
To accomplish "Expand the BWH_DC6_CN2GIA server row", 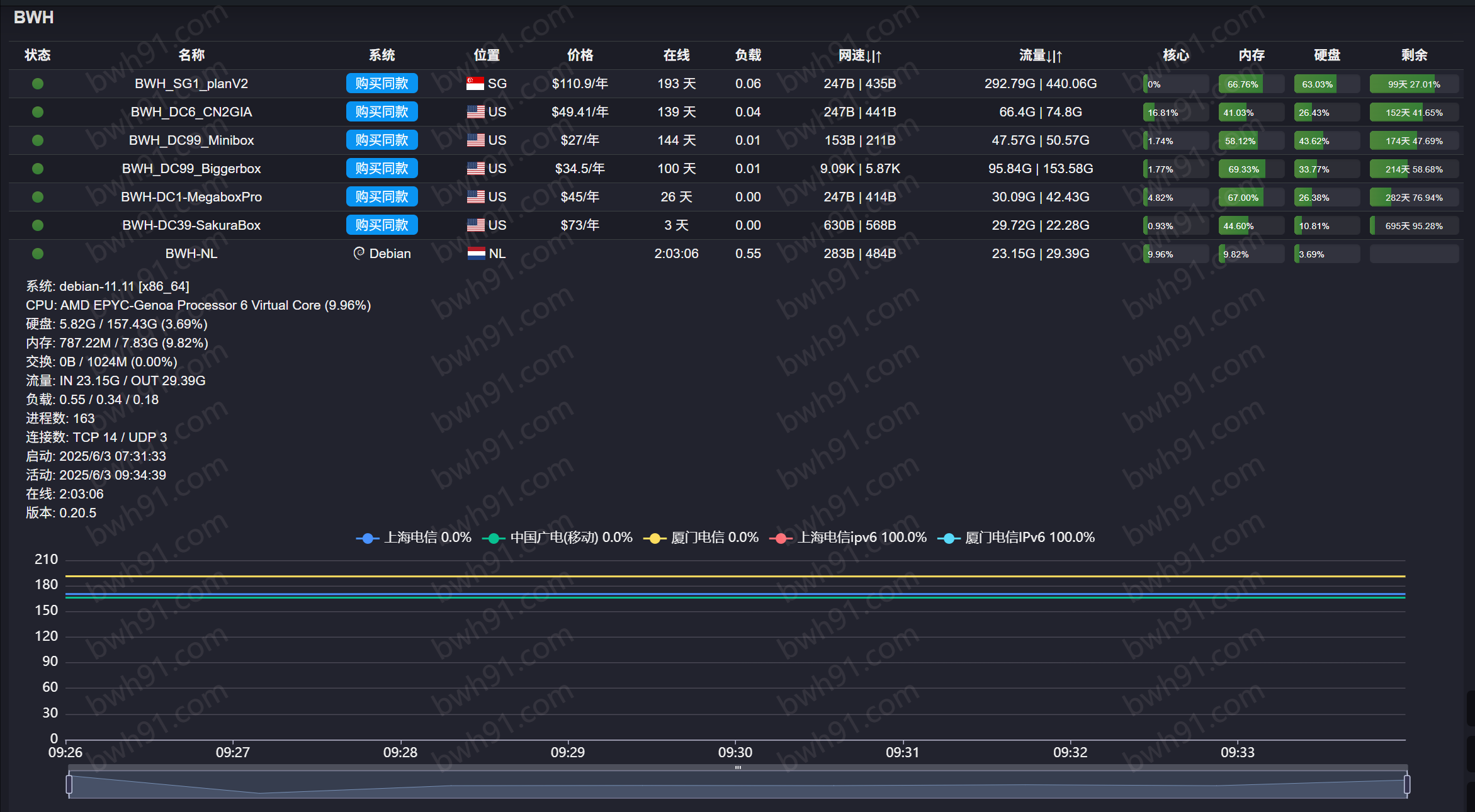I will point(735,112).
